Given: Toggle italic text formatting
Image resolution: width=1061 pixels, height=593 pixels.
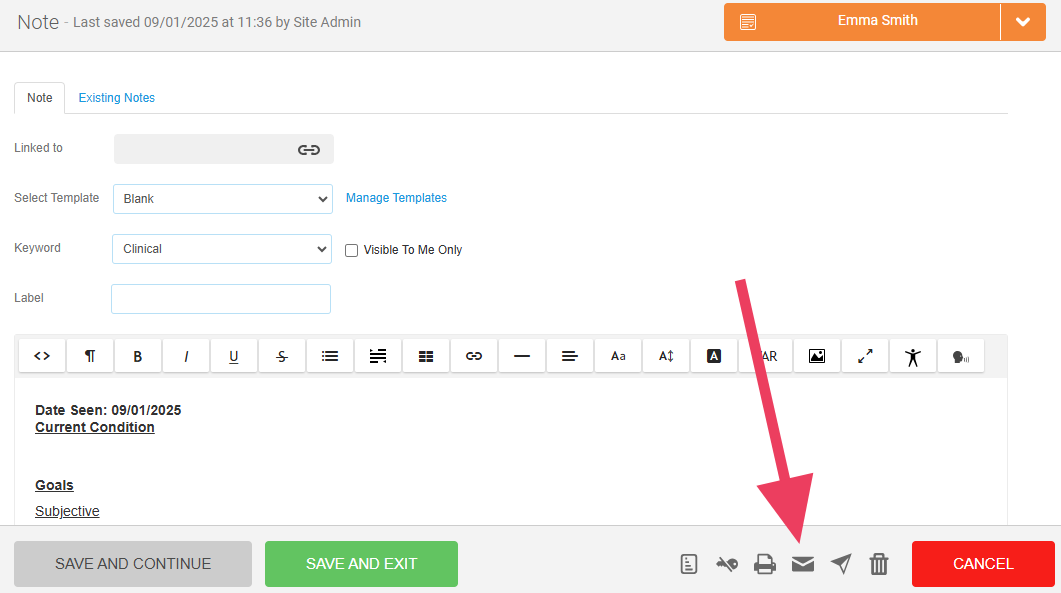Looking at the screenshot, I should [186, 356].
